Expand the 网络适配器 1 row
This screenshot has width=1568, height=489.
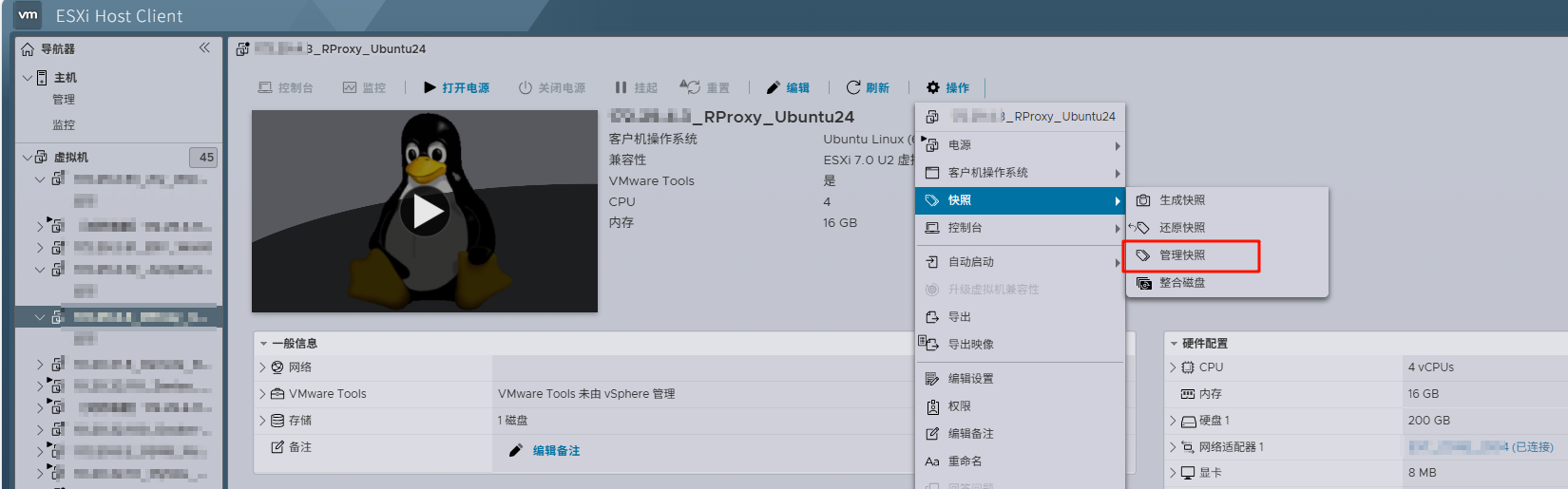click(x=1173, y=447)
